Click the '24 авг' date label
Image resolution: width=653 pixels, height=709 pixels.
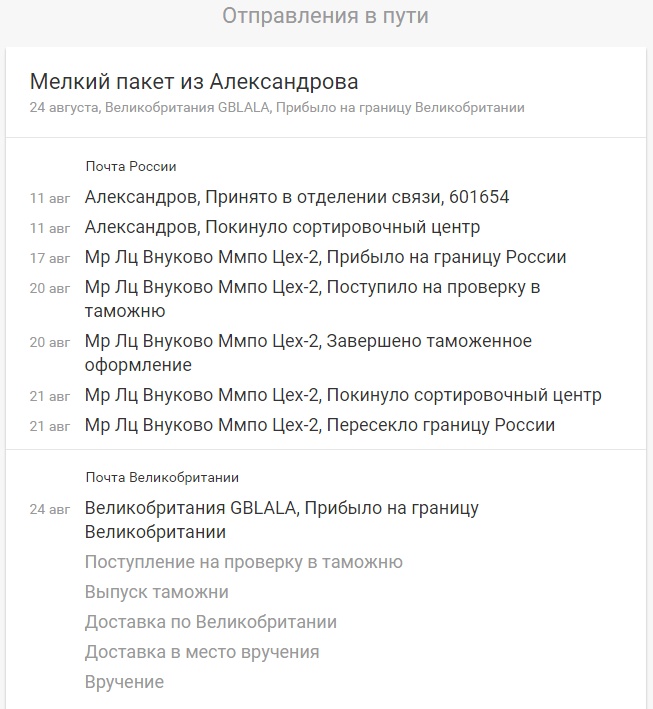click(50, 509)
